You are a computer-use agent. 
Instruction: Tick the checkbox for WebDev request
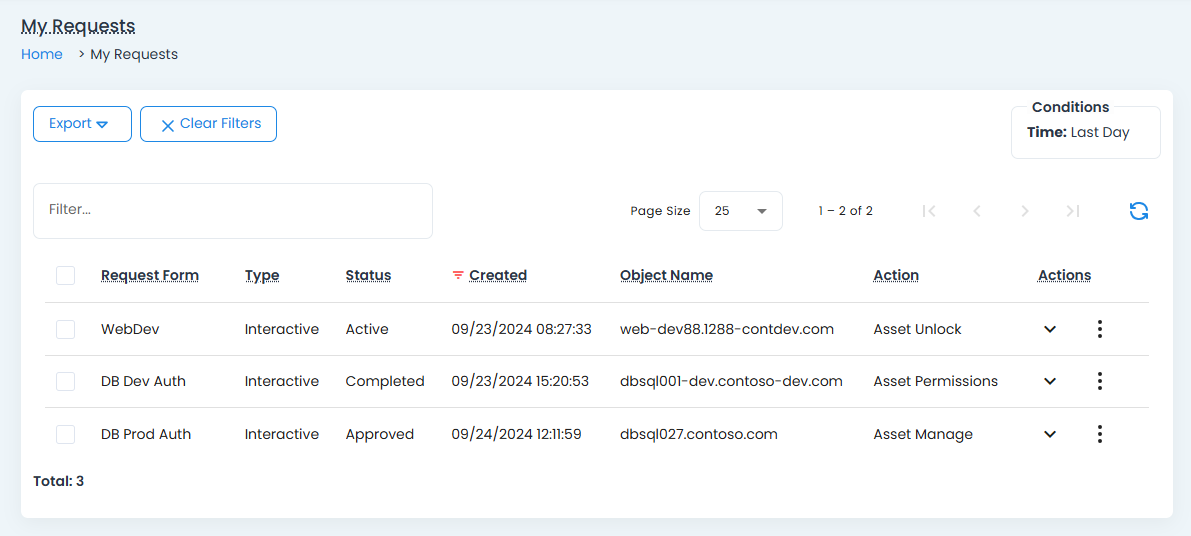pos(66,329)
